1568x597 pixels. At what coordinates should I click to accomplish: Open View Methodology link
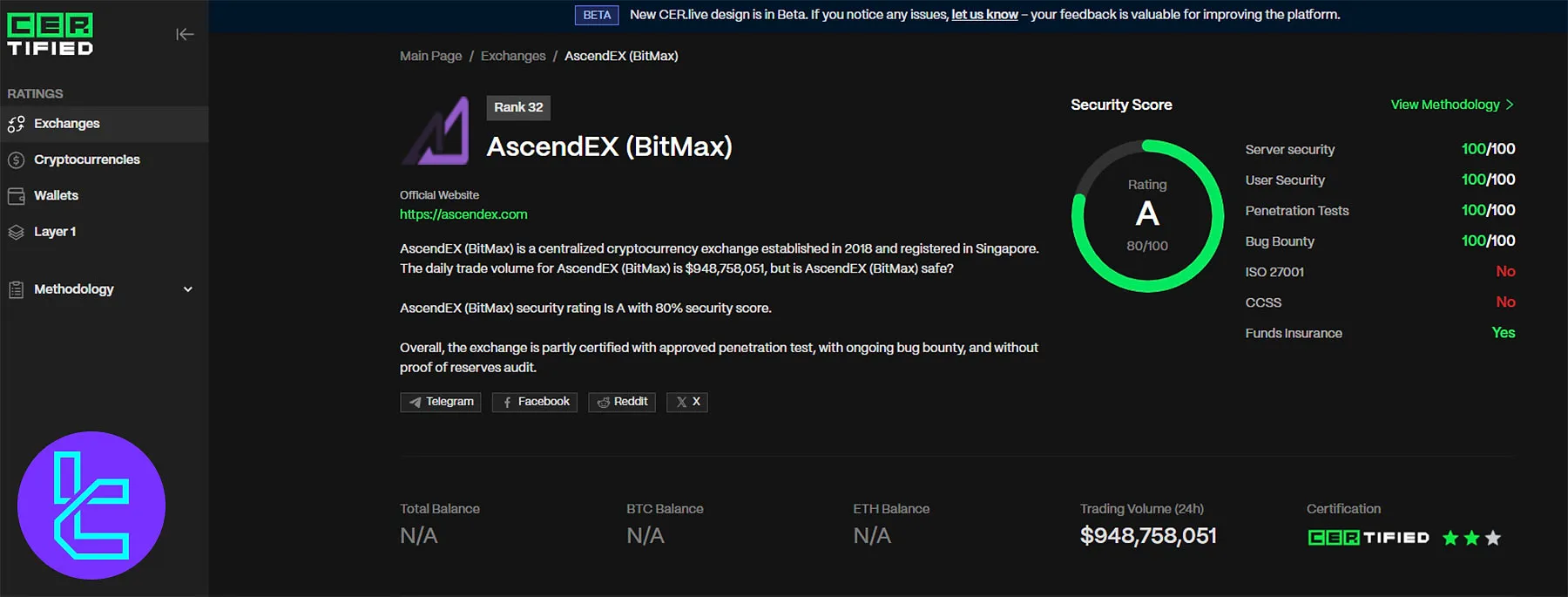pyautogui.click(x=1453, y=105)
